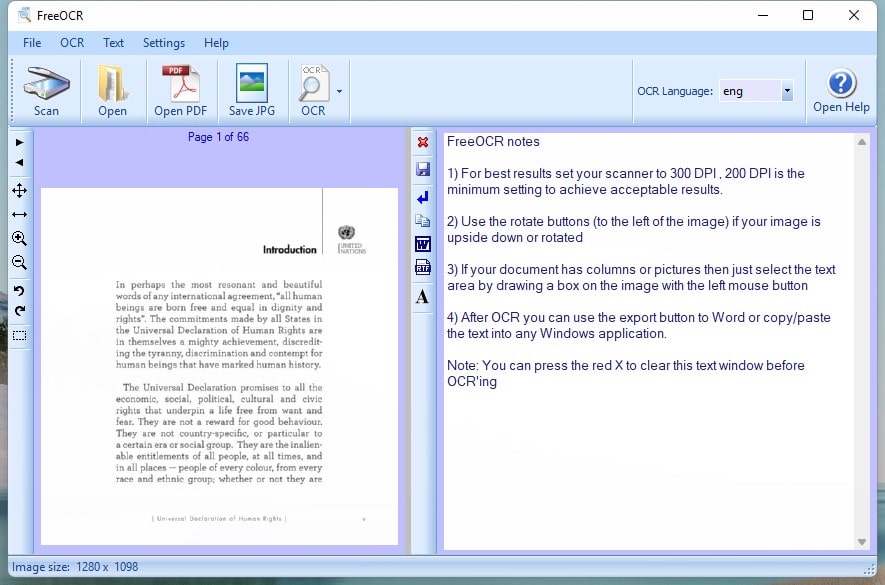Copy text to clipboard icon
Viewport: 885px width, 585px height.
[423, 220]
